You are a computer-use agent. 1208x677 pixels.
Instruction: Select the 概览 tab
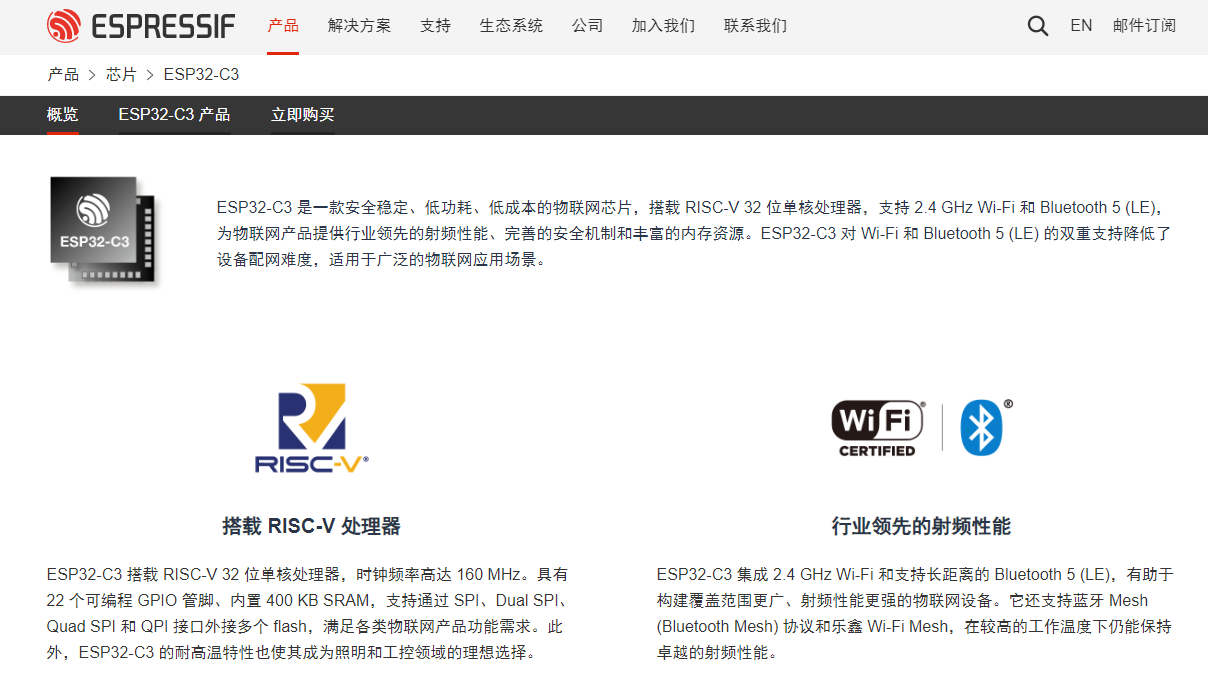(63, 115)
